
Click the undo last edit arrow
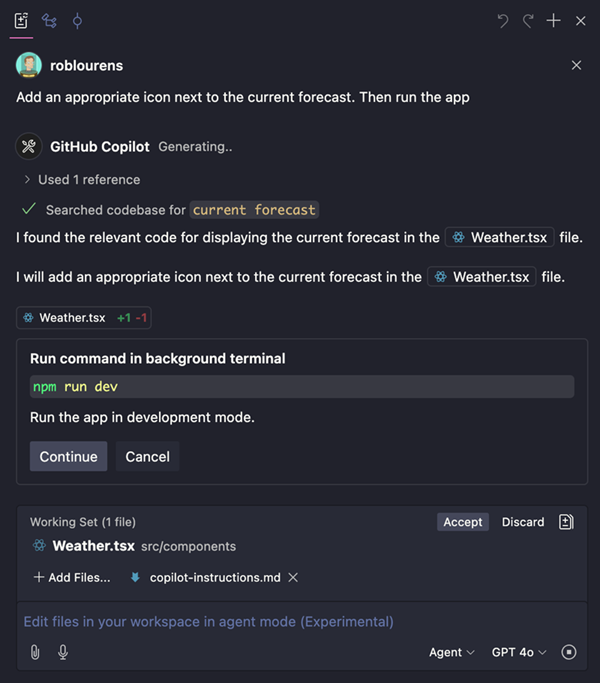[x=503, y=21]
